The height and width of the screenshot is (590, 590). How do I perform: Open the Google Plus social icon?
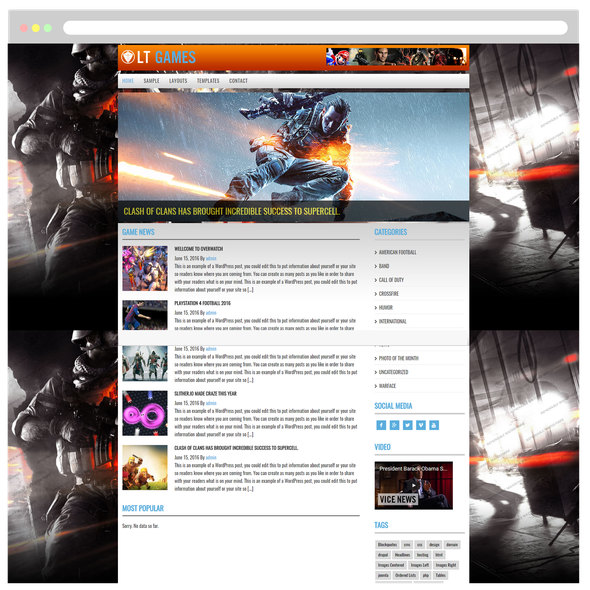(394, 425)
